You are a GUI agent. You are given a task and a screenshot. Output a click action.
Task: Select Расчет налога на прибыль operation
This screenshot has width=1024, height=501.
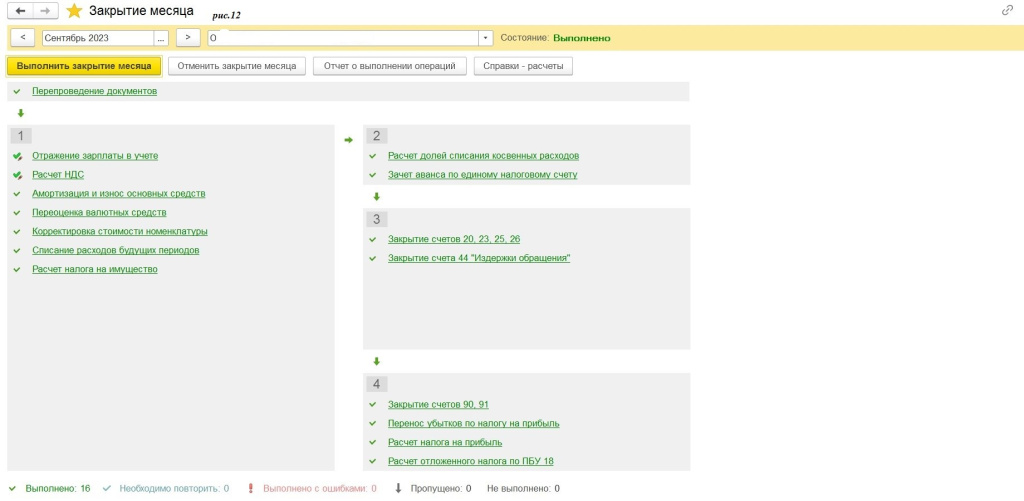click(x=445, y=442)
